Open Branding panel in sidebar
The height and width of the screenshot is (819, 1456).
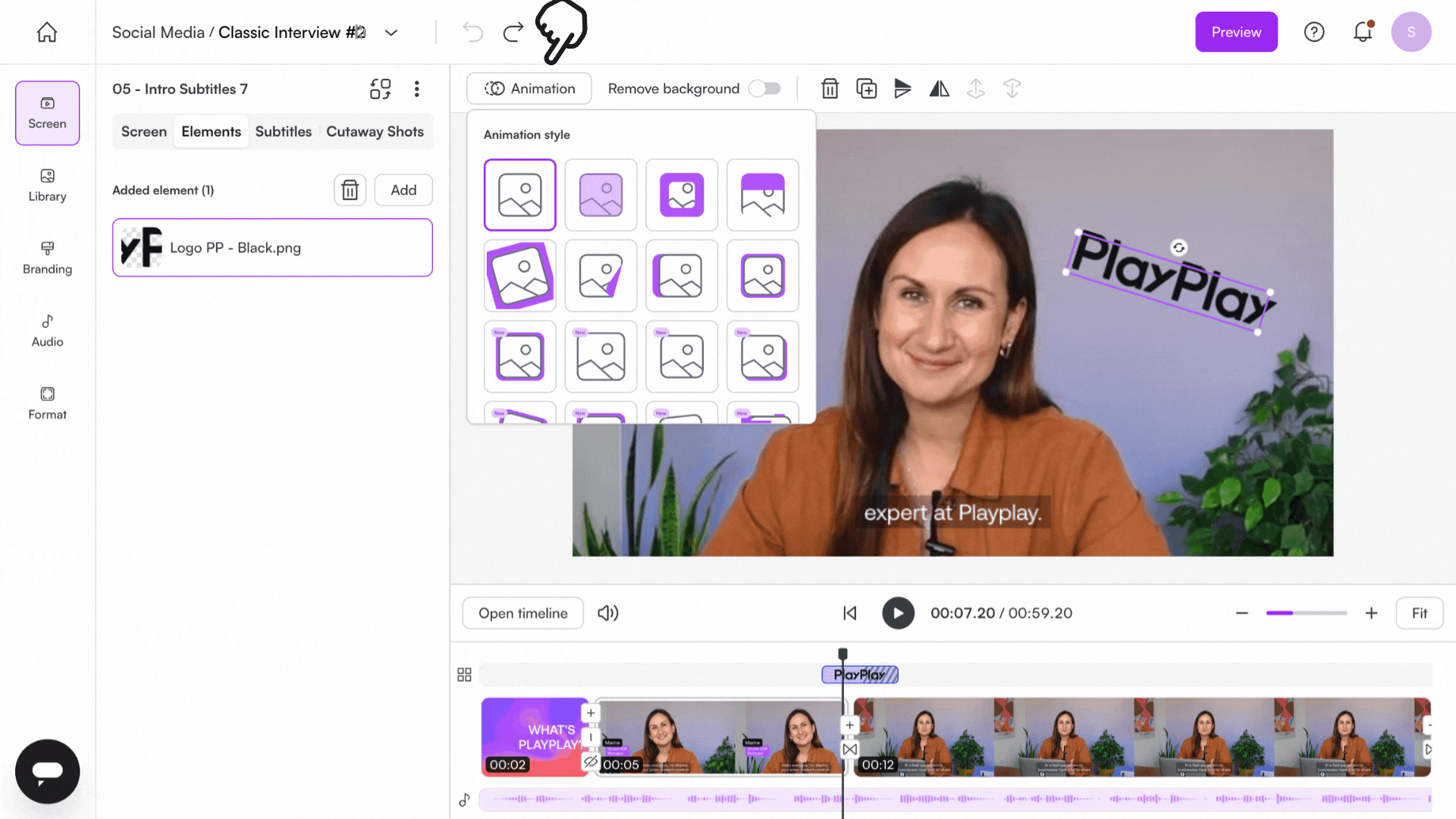(47, 258)
